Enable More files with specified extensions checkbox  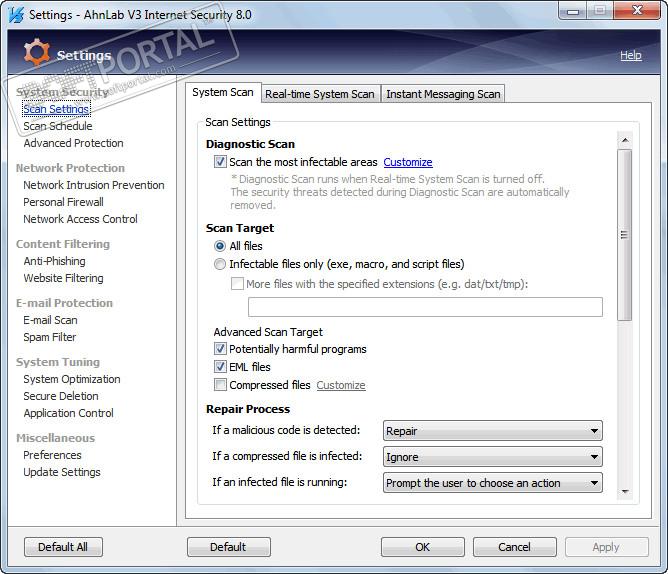(237, 284)
